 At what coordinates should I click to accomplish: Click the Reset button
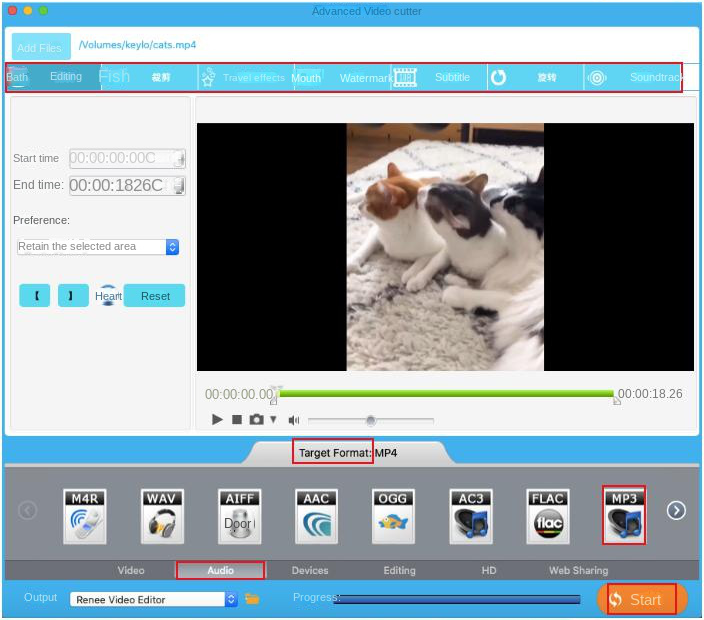154,295
